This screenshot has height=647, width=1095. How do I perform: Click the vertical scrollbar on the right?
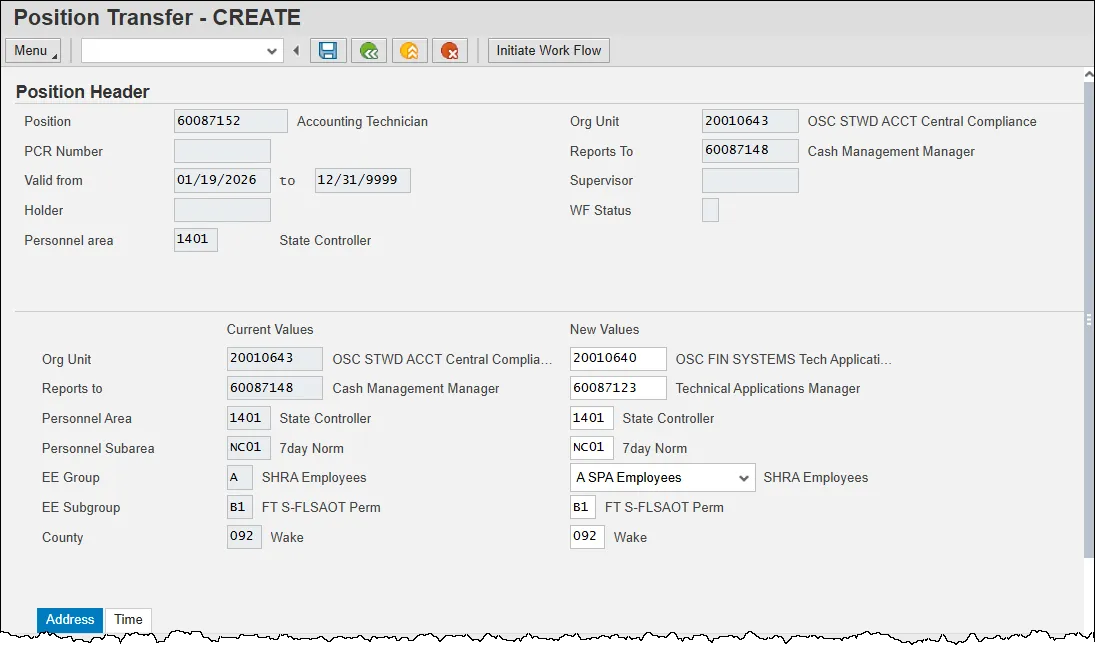tap(1088, 320)
